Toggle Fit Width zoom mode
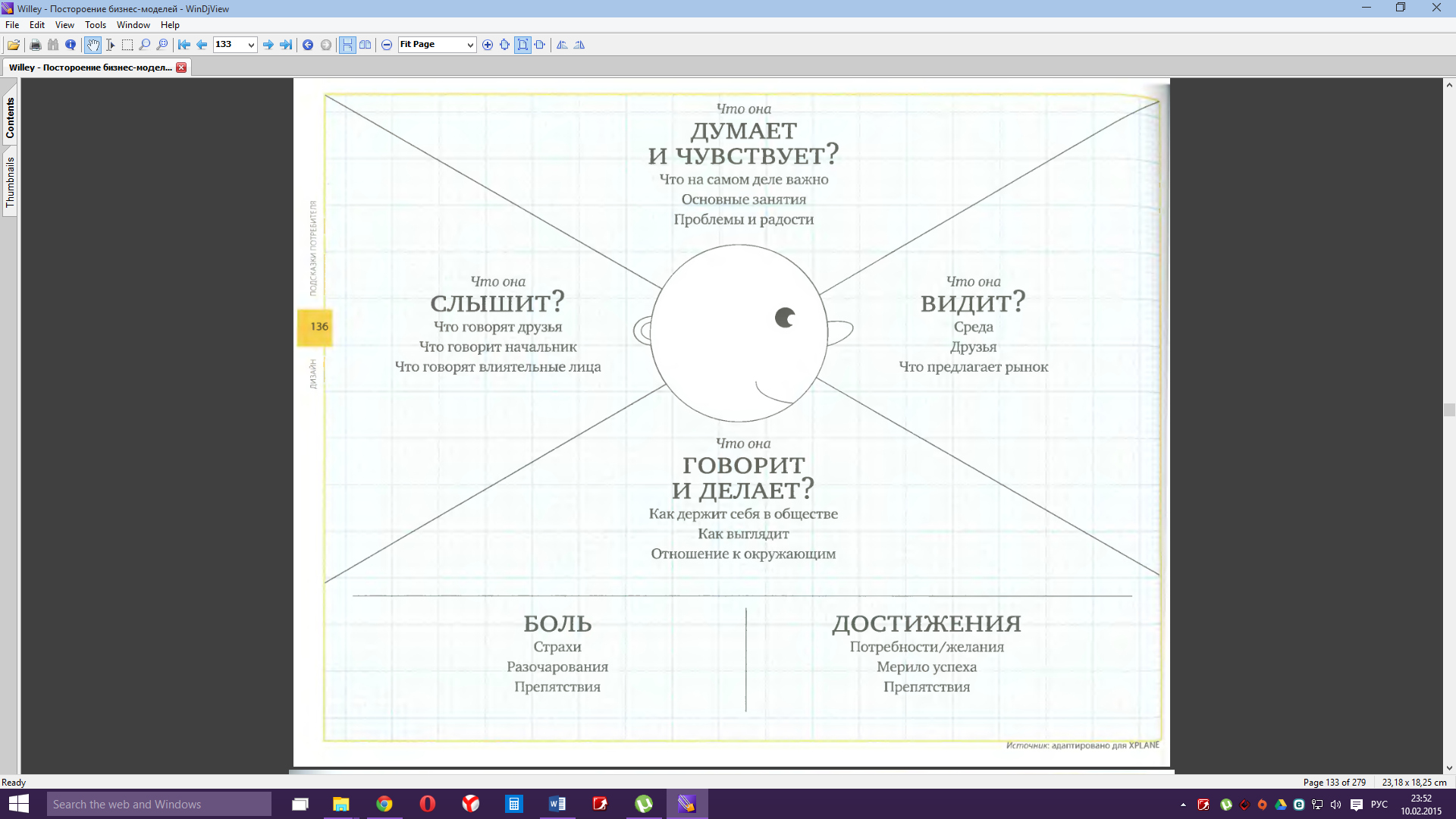1456x819 pixels. 540,45
